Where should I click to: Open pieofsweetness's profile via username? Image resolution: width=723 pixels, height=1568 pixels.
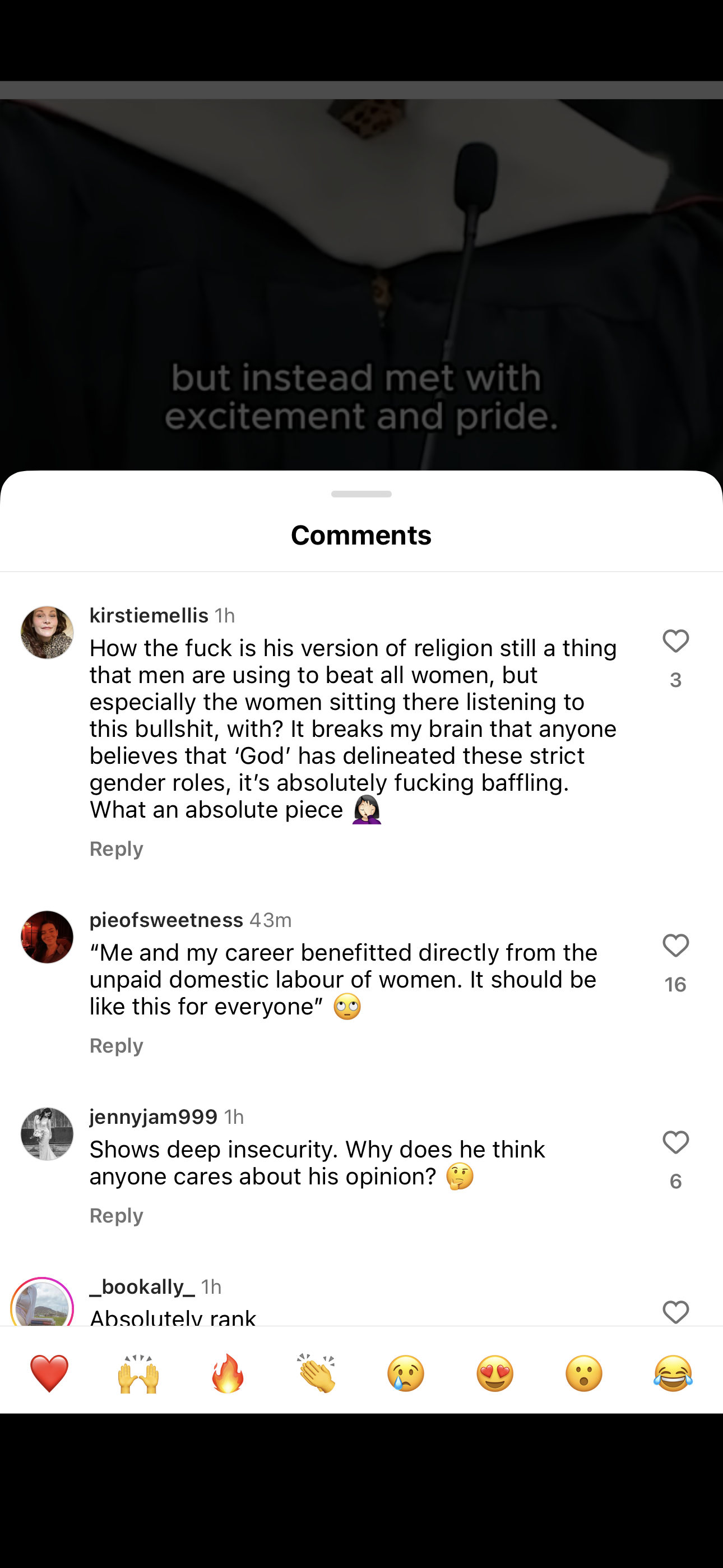coord(166,920)
